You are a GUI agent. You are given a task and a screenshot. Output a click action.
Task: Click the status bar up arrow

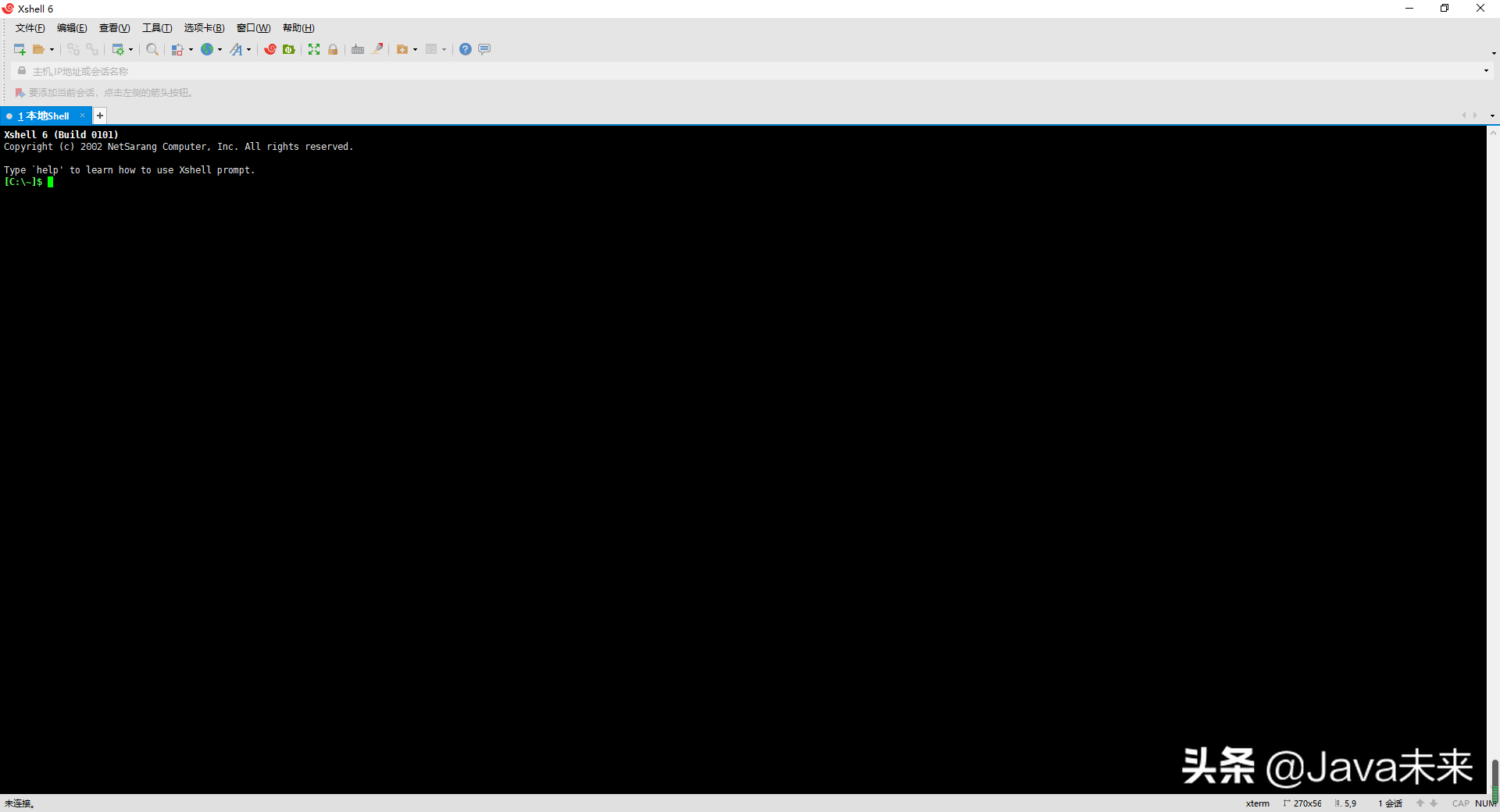[x=1420, y=803]
